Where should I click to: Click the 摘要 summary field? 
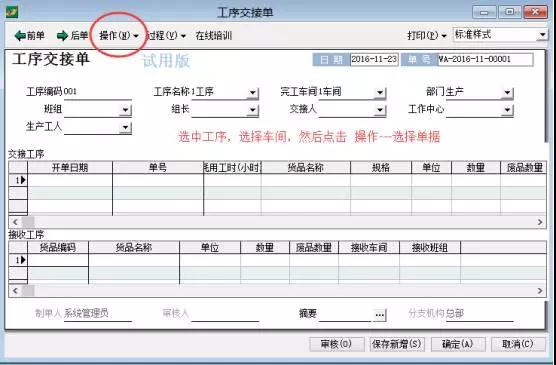346,314
